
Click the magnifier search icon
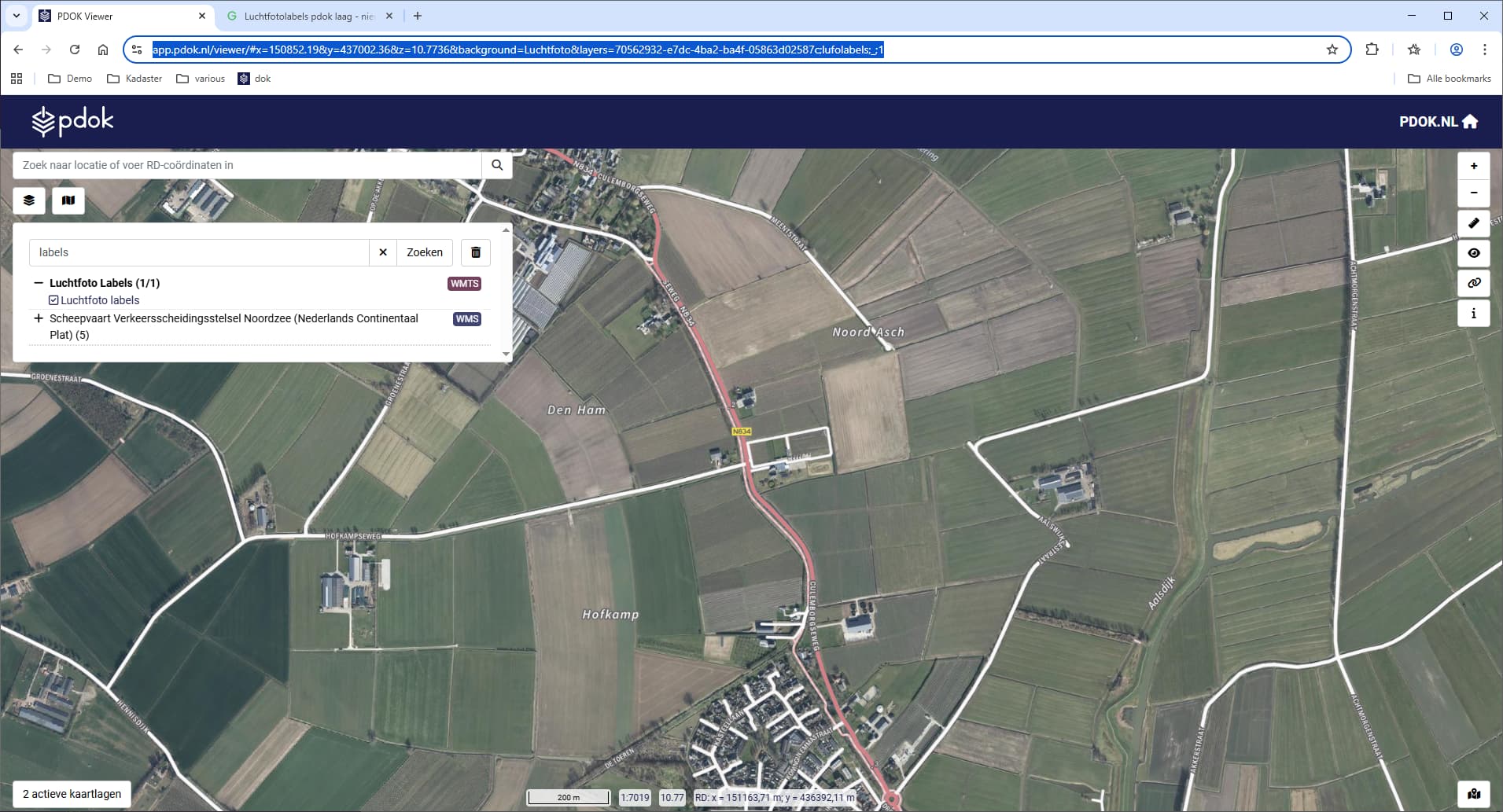coord(497,165)
